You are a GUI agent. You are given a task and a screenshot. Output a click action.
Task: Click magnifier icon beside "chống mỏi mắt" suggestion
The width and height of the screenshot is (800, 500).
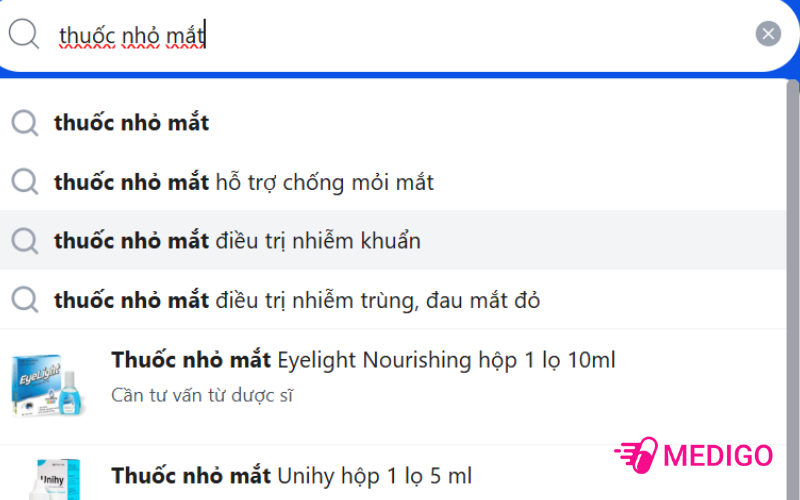[24, 182]
